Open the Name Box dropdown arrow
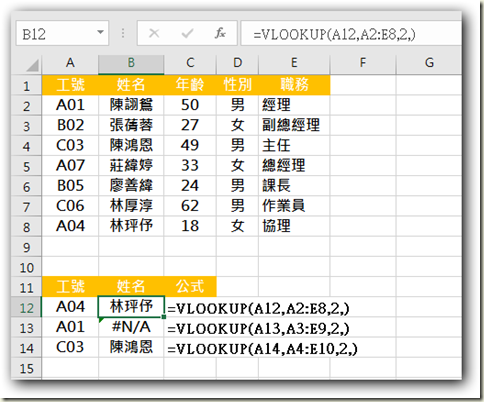484x402 pixels. [x=100, y=33]
